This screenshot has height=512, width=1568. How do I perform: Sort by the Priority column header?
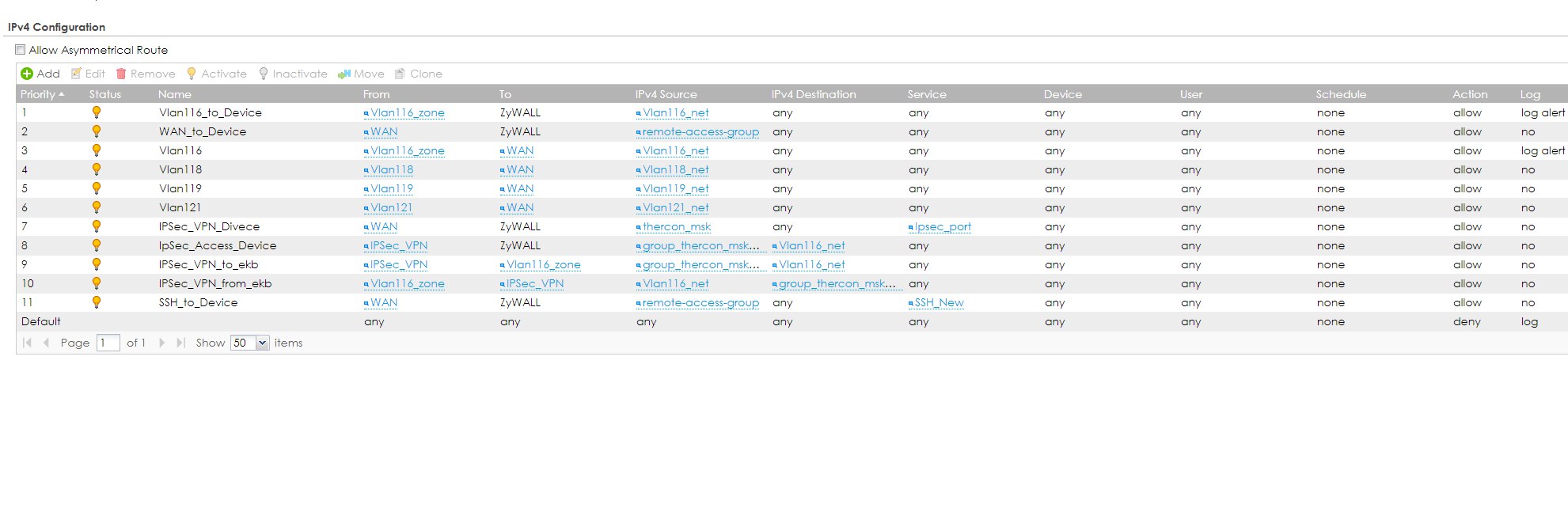pos(43,94)
